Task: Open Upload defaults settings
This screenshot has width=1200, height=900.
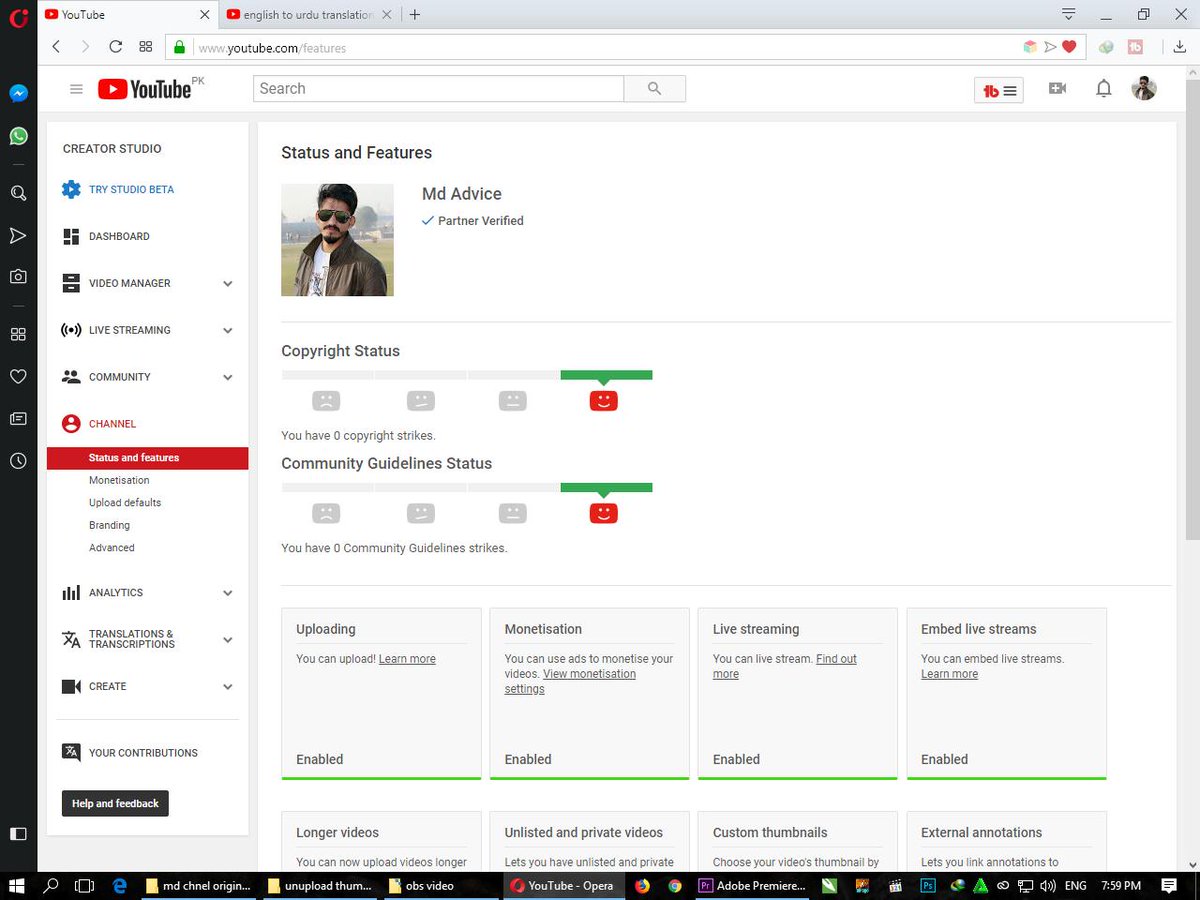Action: 125,503
